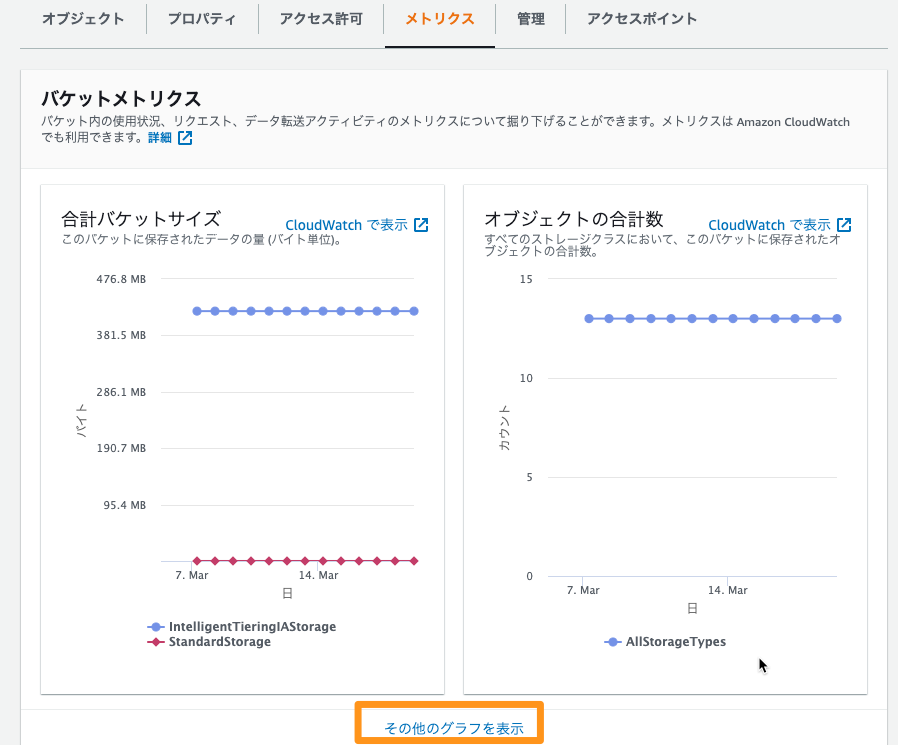Click StandardStorage red legend marker
This screenshot has width=898, height=745.
[155, 642]
